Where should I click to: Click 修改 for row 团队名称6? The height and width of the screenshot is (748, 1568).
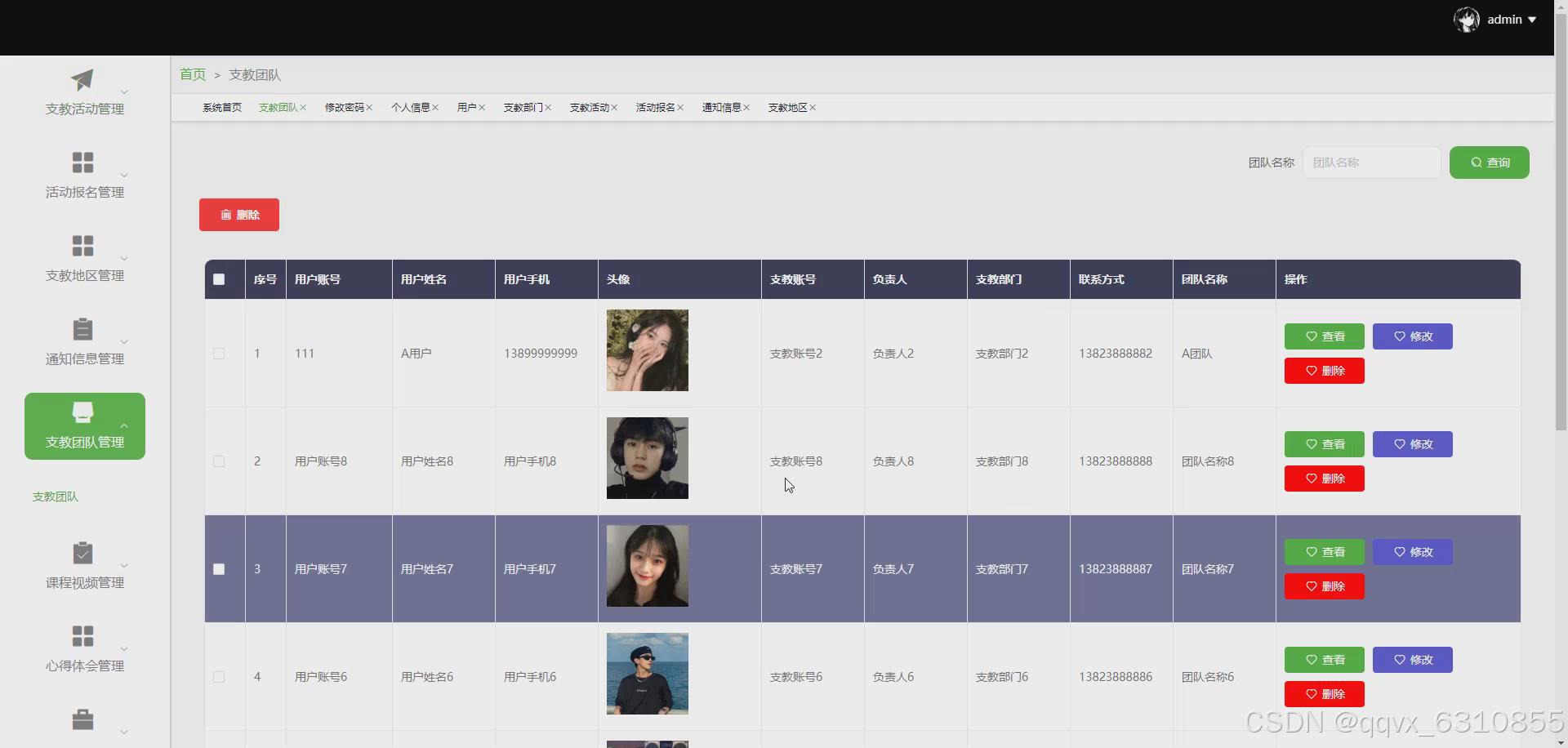(x=1412, y=660)
